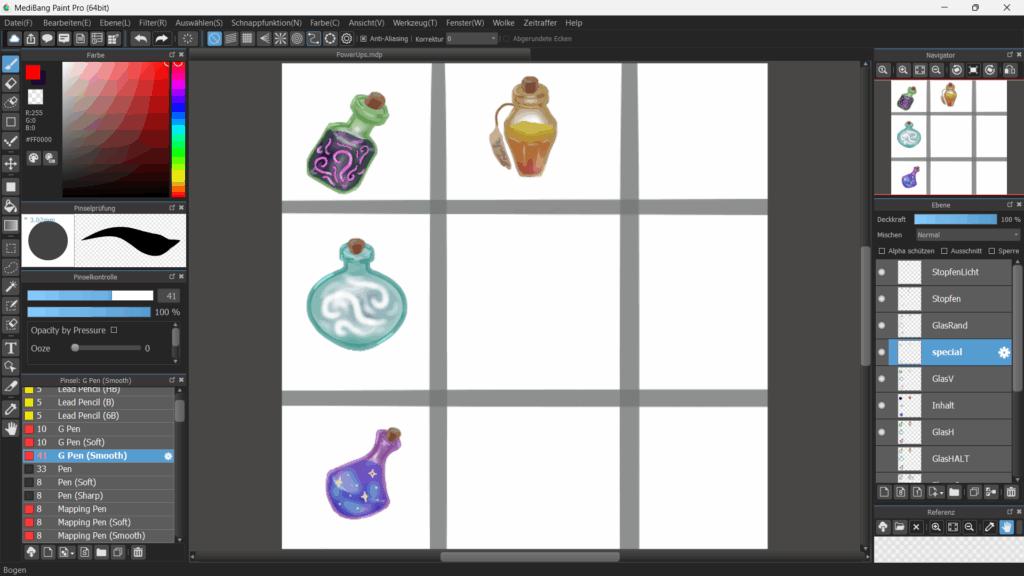1024x576 pixels.
Task: Delete layer using trash icon in Ebene panel
Action: 1011,492
